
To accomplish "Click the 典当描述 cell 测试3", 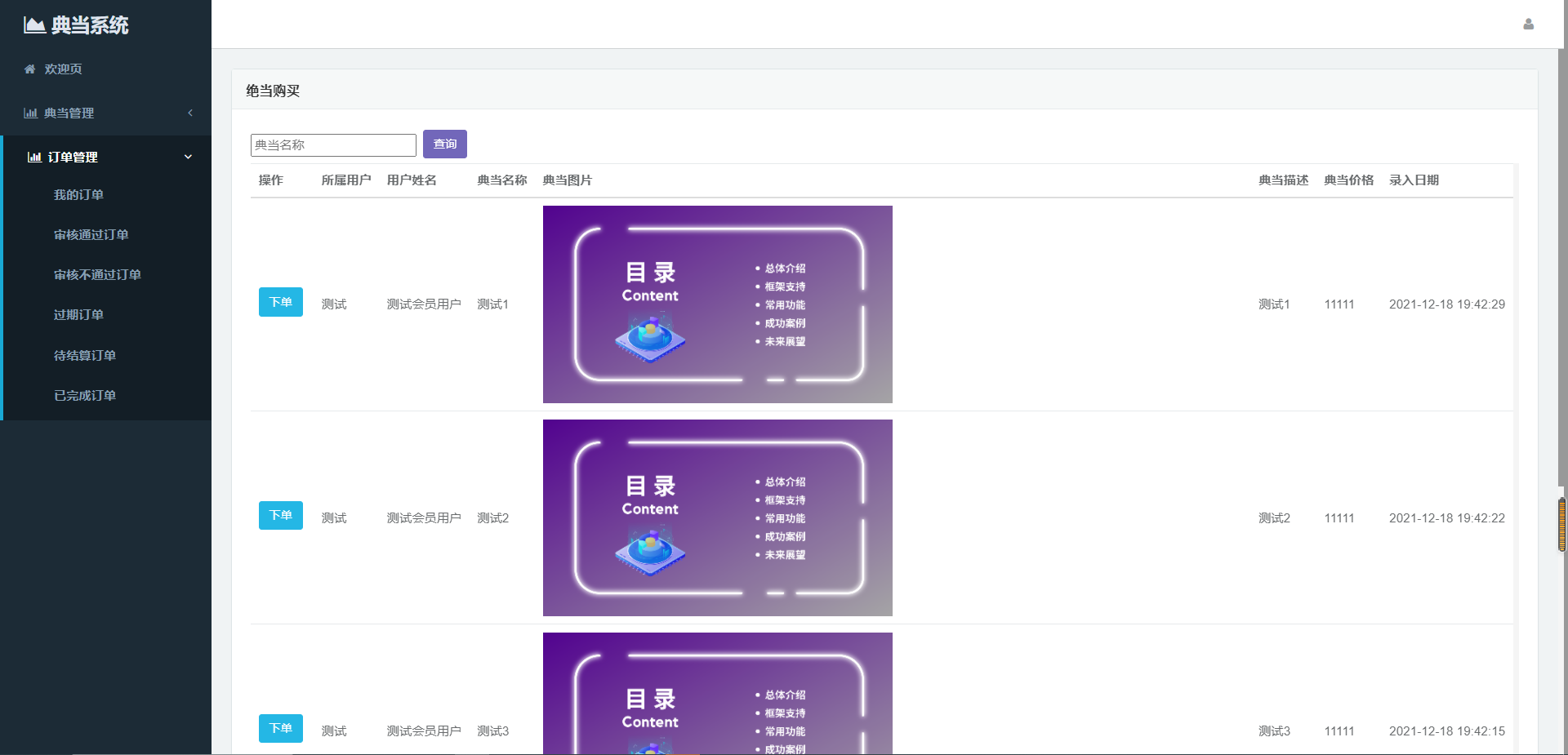I will (1275, 731).
